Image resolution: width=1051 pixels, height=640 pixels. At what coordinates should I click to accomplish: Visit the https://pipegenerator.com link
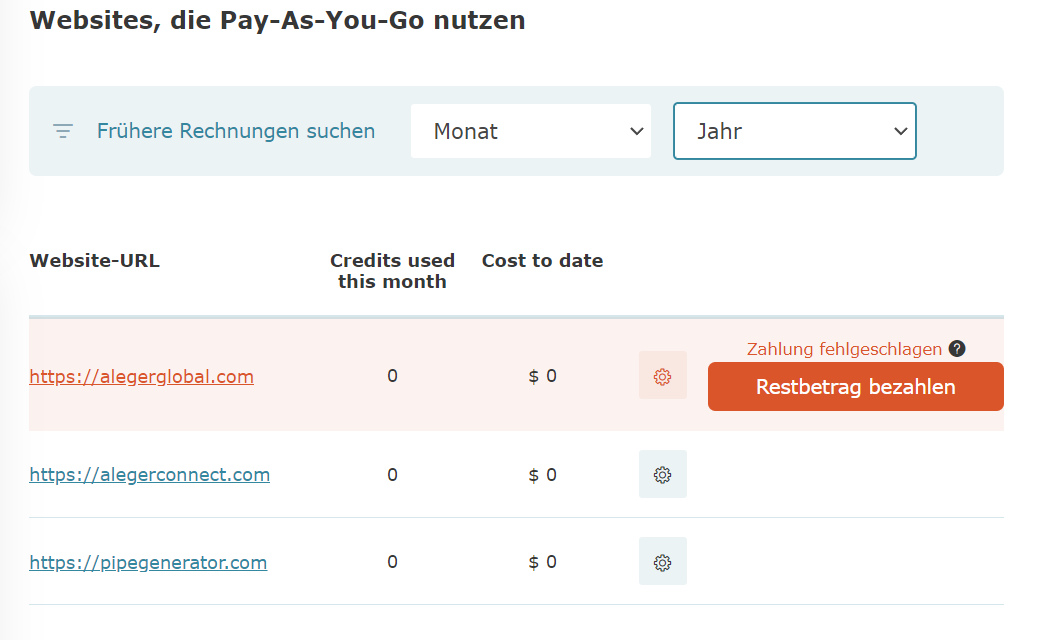tap(148, 562)
